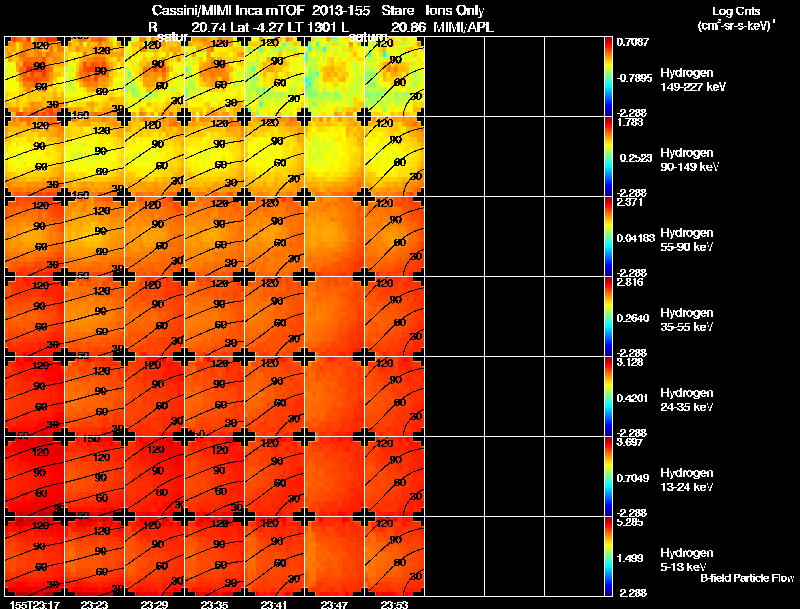Choose the 5-13 keV panel at 23:35
This screenshot has width=800, height=609.
[214, 556]
